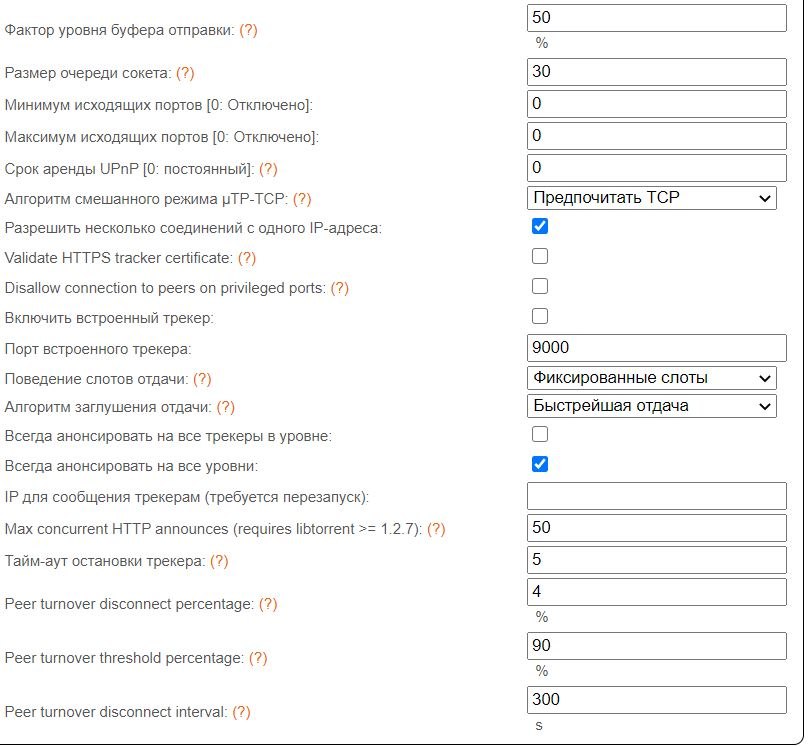Tick Disallow connection to peers on privileged ports
The image size is (811, 747).
540,286
